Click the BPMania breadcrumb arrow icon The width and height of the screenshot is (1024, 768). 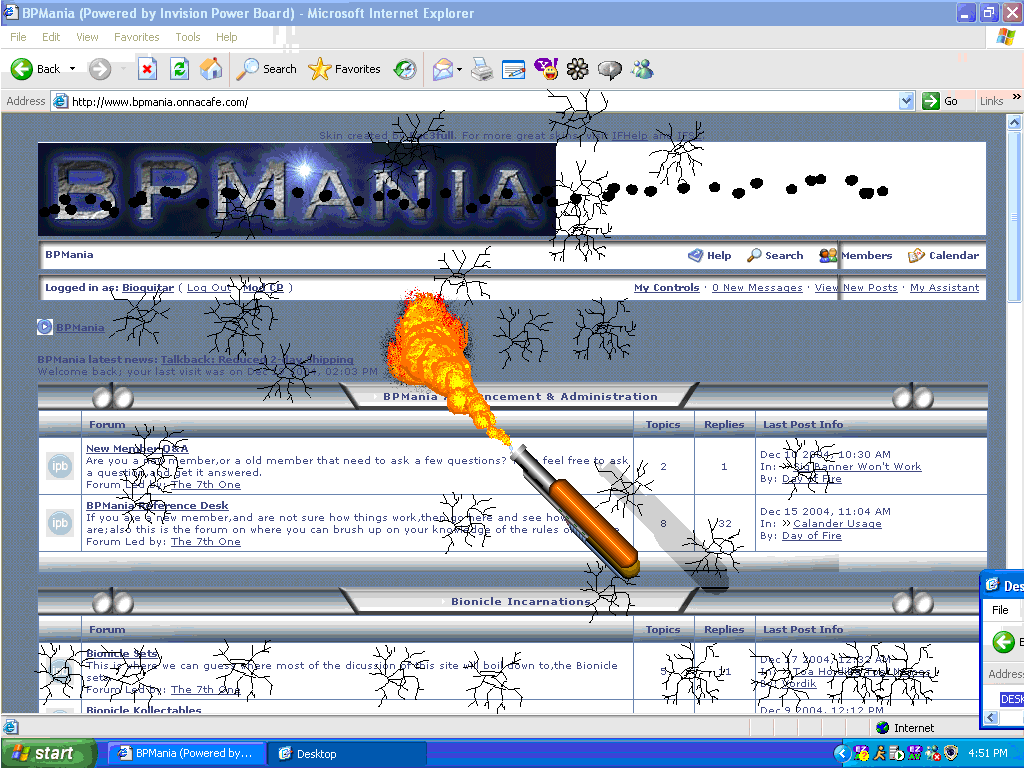[x=44, y=327]
